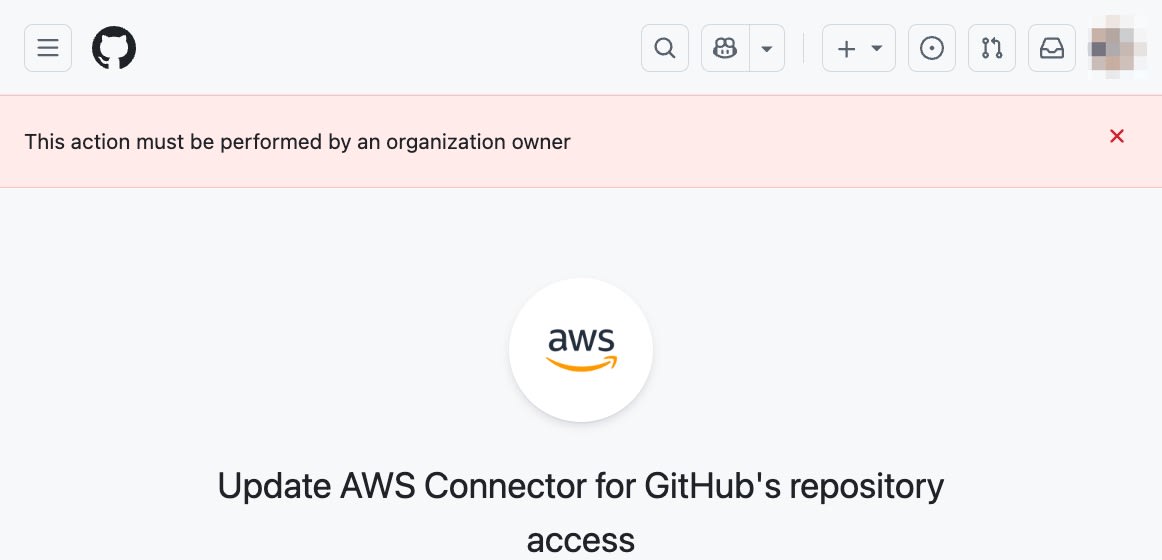The height and width of the screenshot is (560, 1162).
Task: View notifications inbox icon
Action: [1052, 48]
